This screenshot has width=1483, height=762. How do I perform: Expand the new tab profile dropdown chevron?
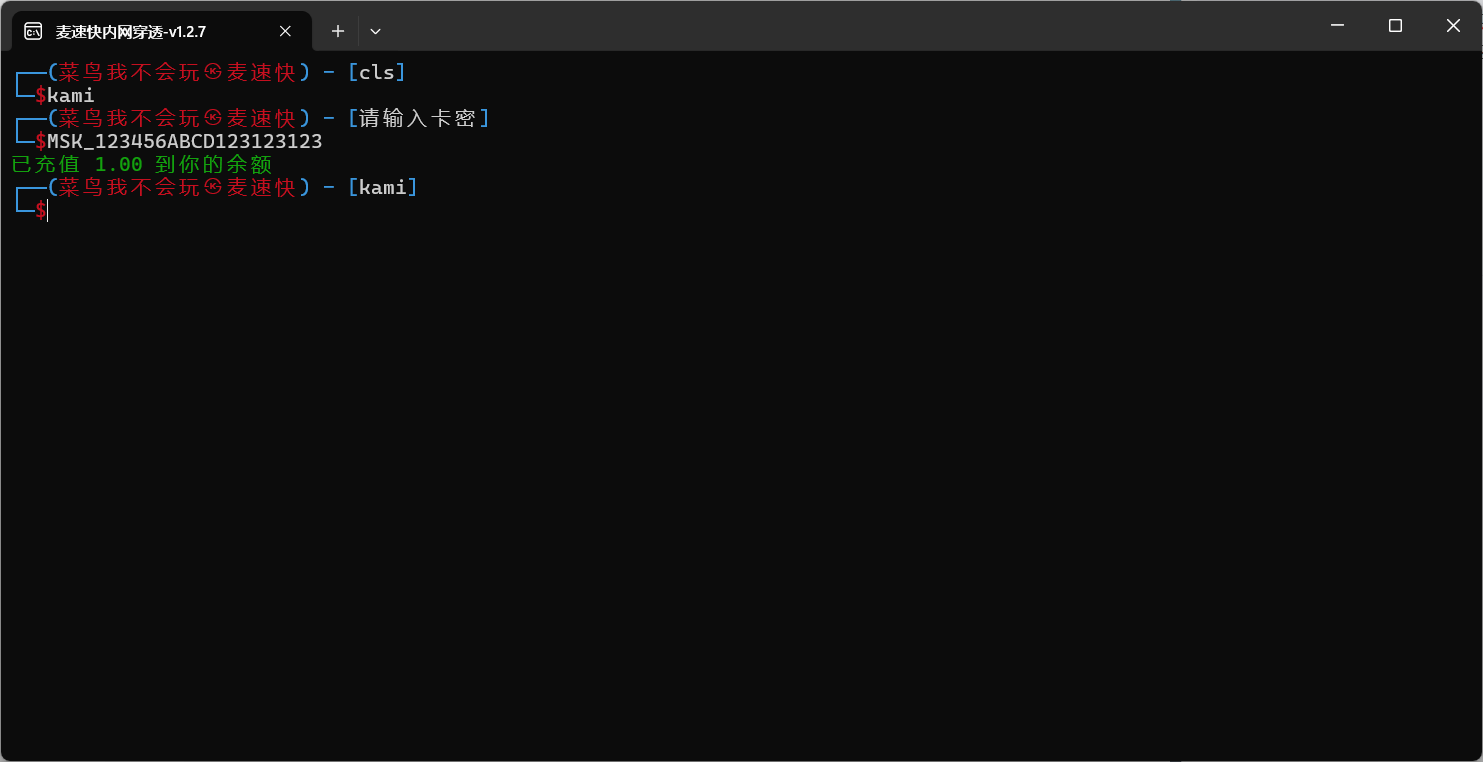click(x=375, y=31)
